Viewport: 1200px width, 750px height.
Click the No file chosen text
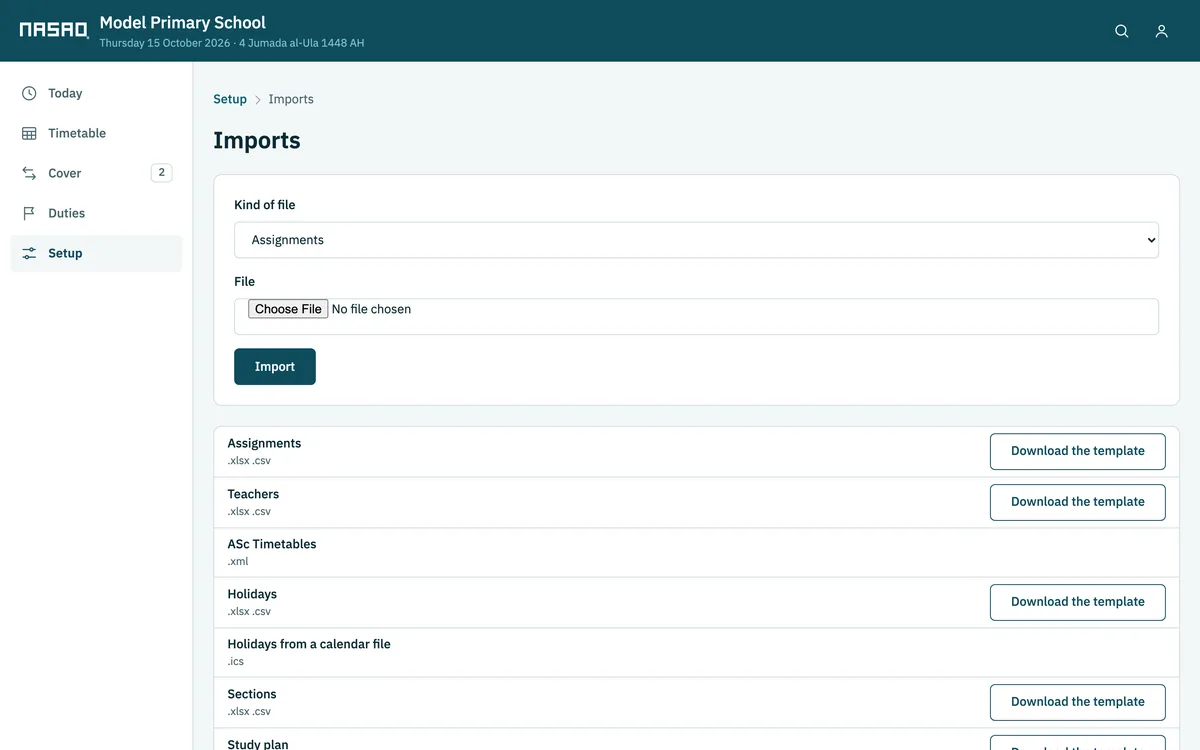pyautogui.click(x=371, y=309)
